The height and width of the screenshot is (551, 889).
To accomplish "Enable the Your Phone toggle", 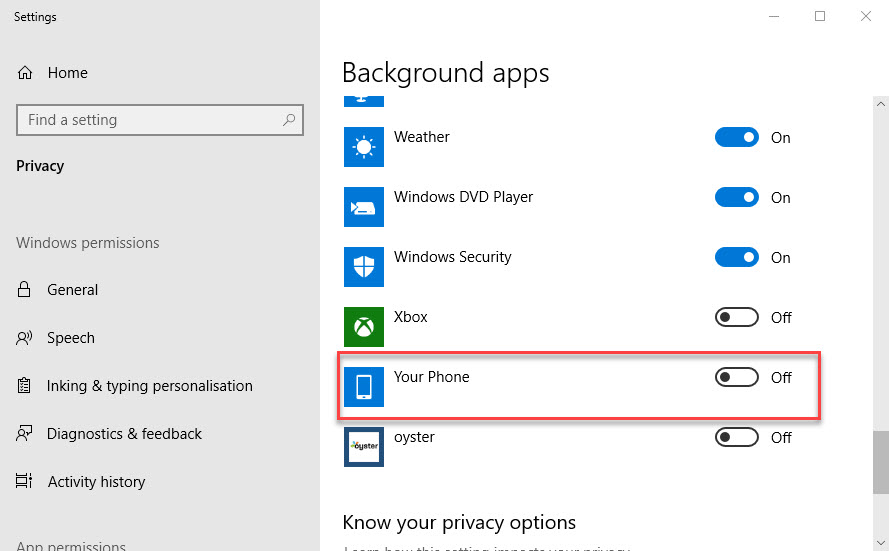I will [x=736, y=378].
